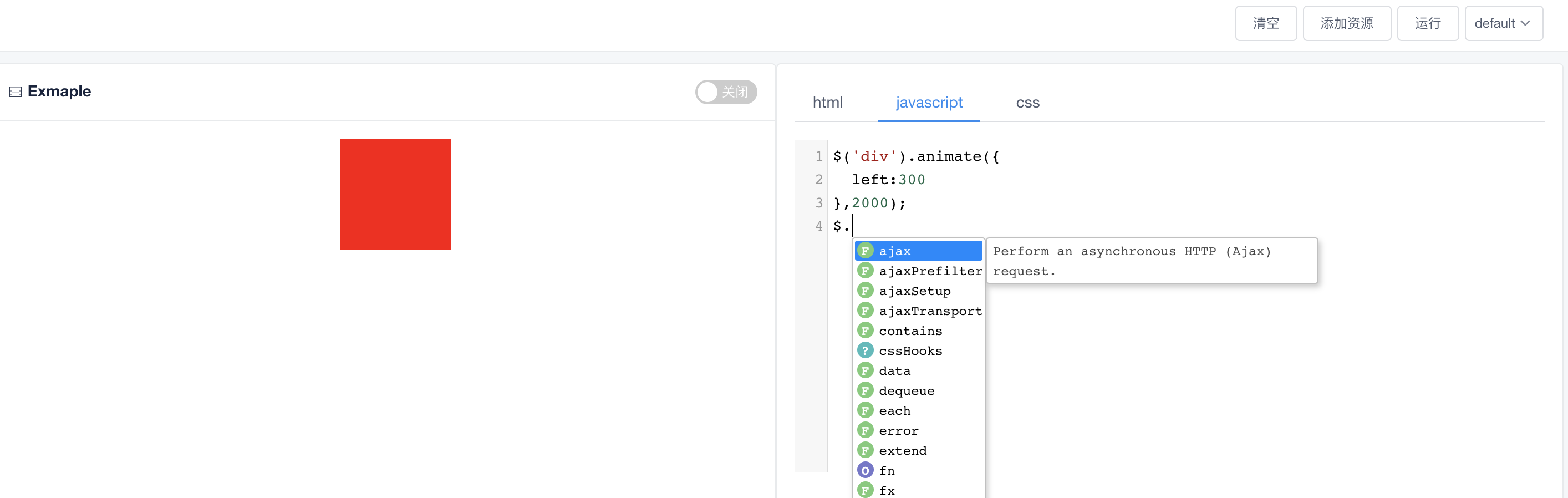Click the function icon next to ajaxSetup
The width and height of the screenshot is (1568, 498).
[865, 291]
